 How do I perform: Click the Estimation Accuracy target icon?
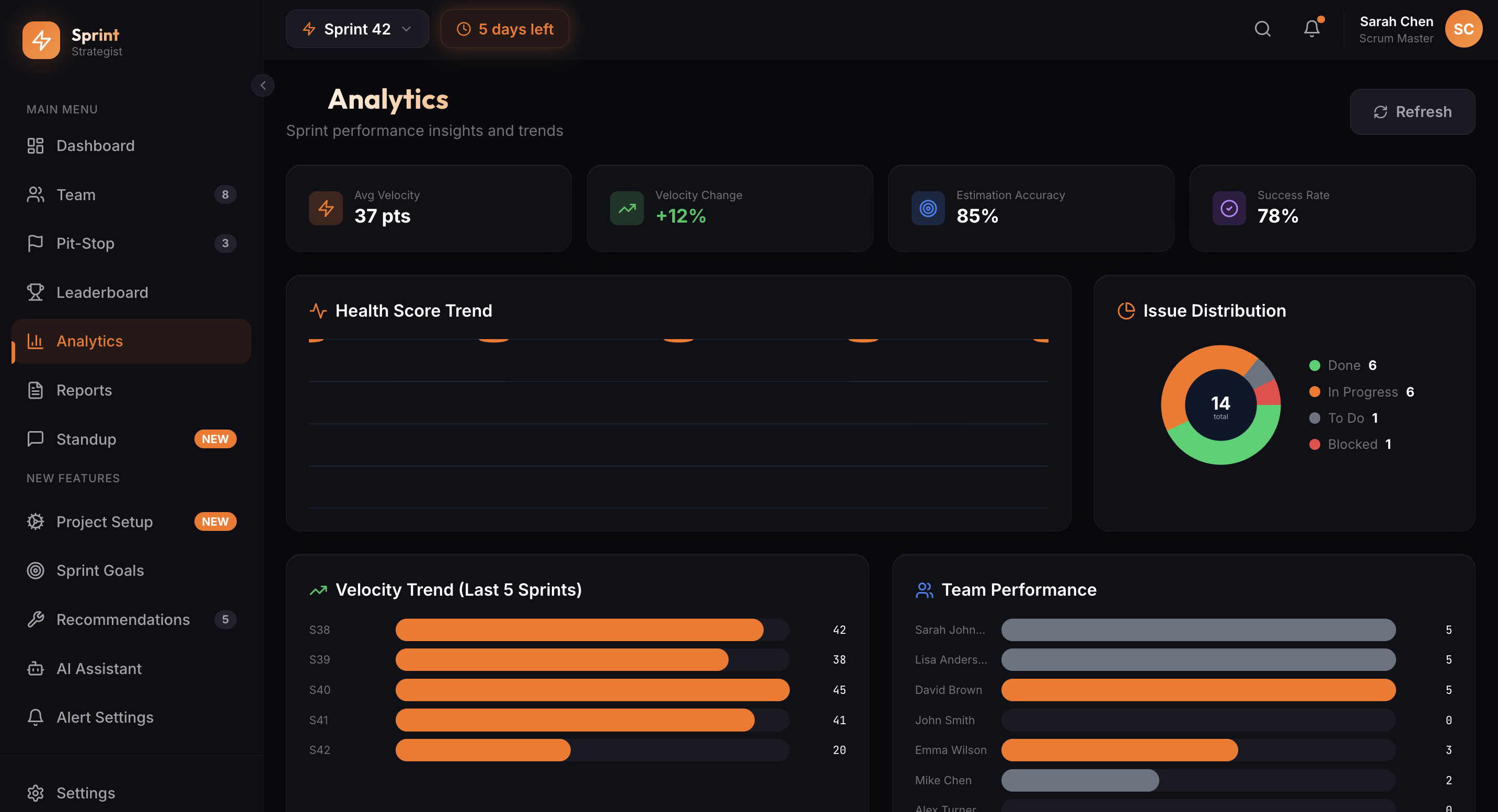(x=928, y=208)
